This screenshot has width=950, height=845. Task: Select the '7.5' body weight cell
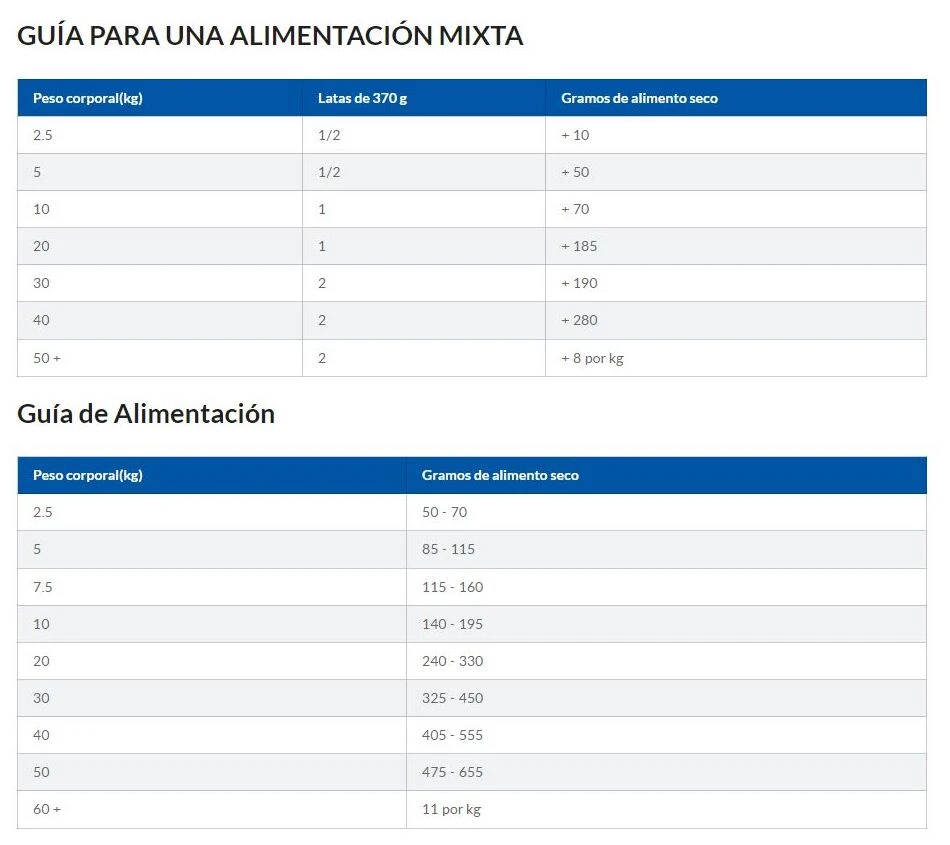42,587
